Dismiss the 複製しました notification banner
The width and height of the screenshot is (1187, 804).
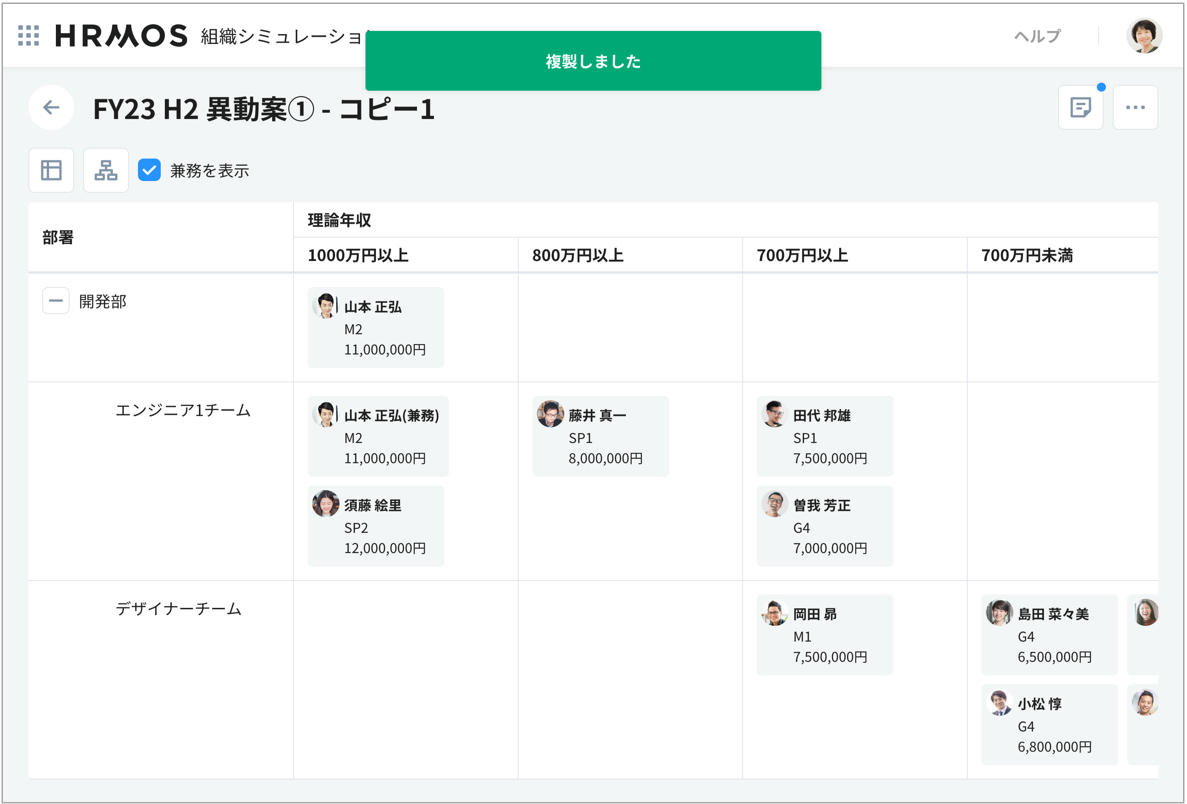593,61
